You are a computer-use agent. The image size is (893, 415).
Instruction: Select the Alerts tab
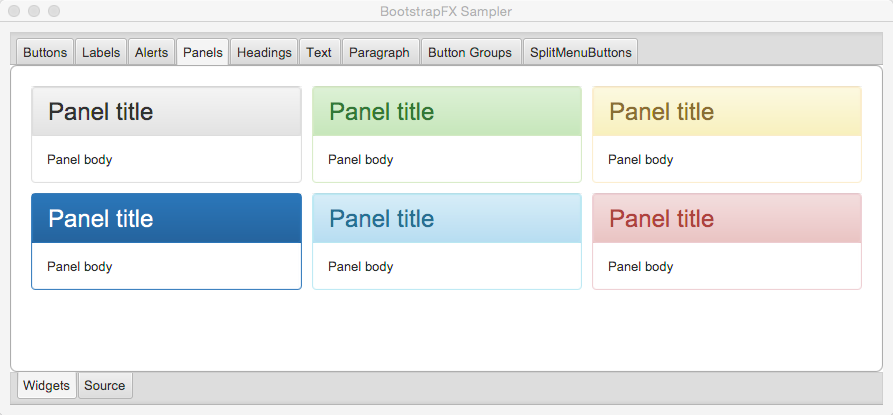pyautogui.click(x=151, y=52)
